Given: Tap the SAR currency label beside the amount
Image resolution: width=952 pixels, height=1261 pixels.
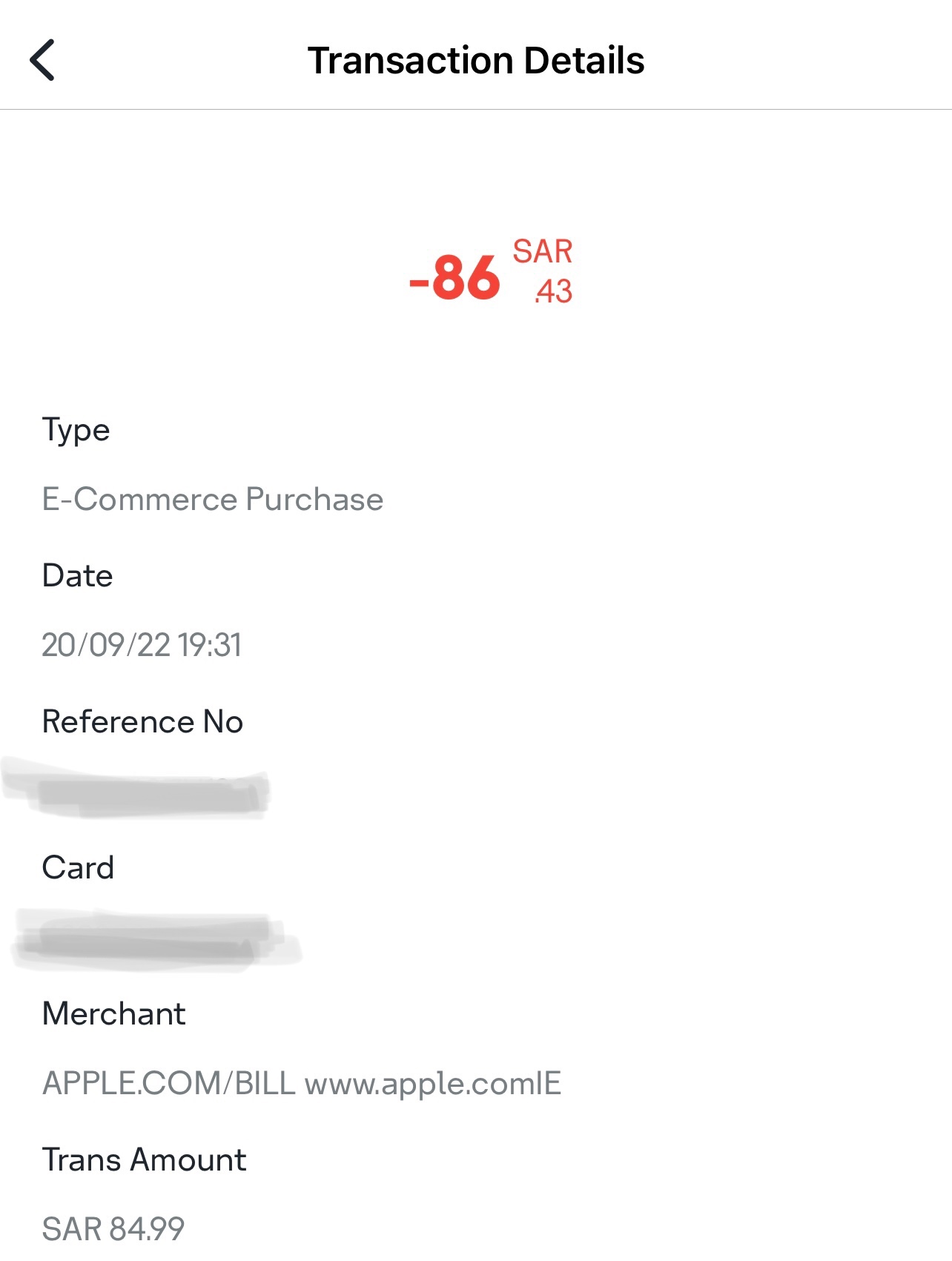Looking at the screenshot, I should (x=543, y=254).
